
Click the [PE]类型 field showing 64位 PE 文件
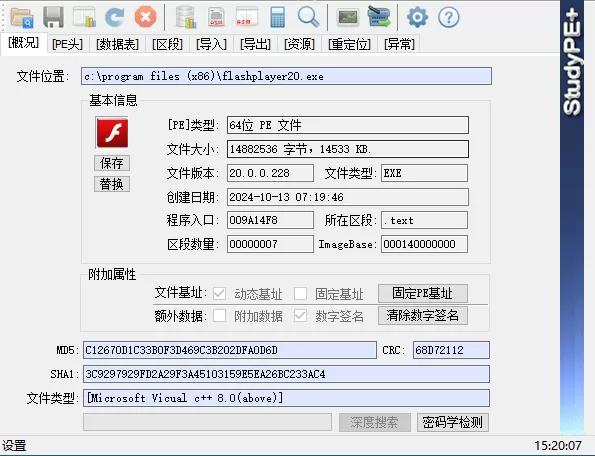[348, 125]
